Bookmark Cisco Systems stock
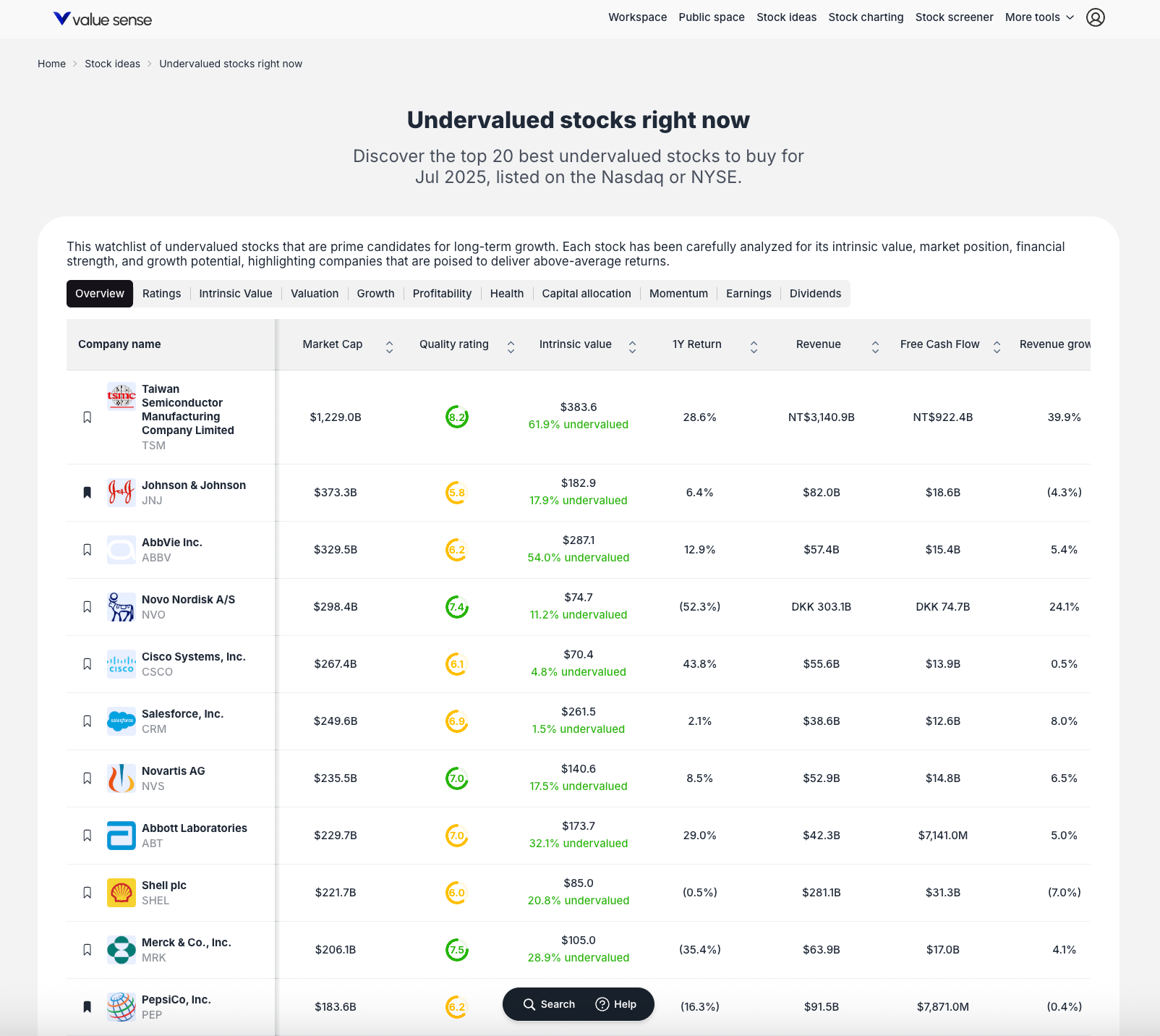The width and height of the screenshot is (1160, 1036). pos(88,664)
